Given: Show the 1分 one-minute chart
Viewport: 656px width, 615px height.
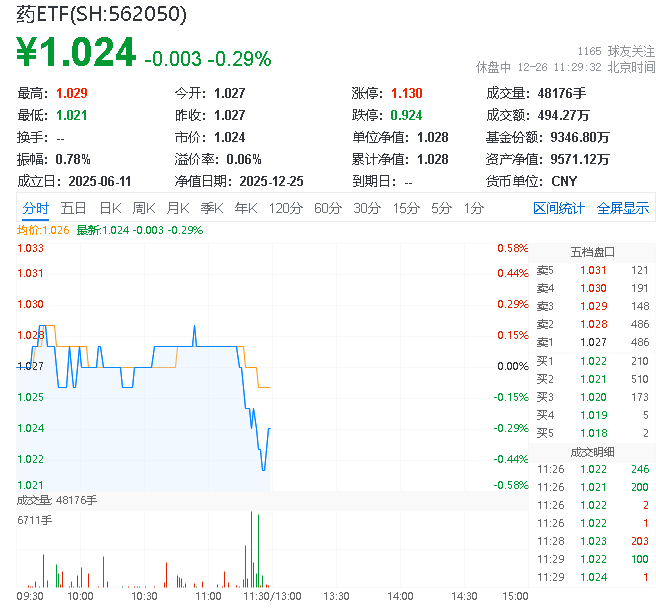Looking at the screenshot, I should point(473,208).
